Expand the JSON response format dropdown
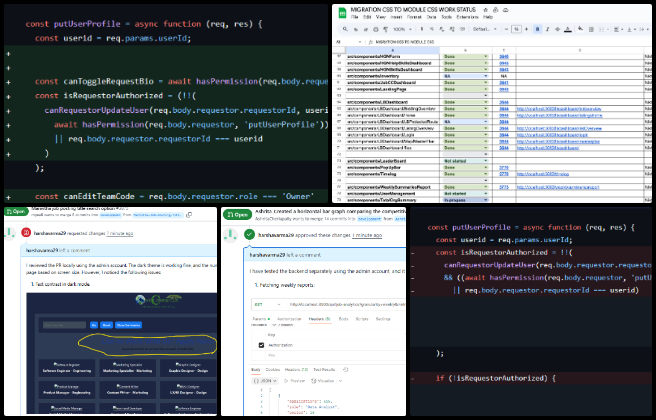 tap(265, 381)
